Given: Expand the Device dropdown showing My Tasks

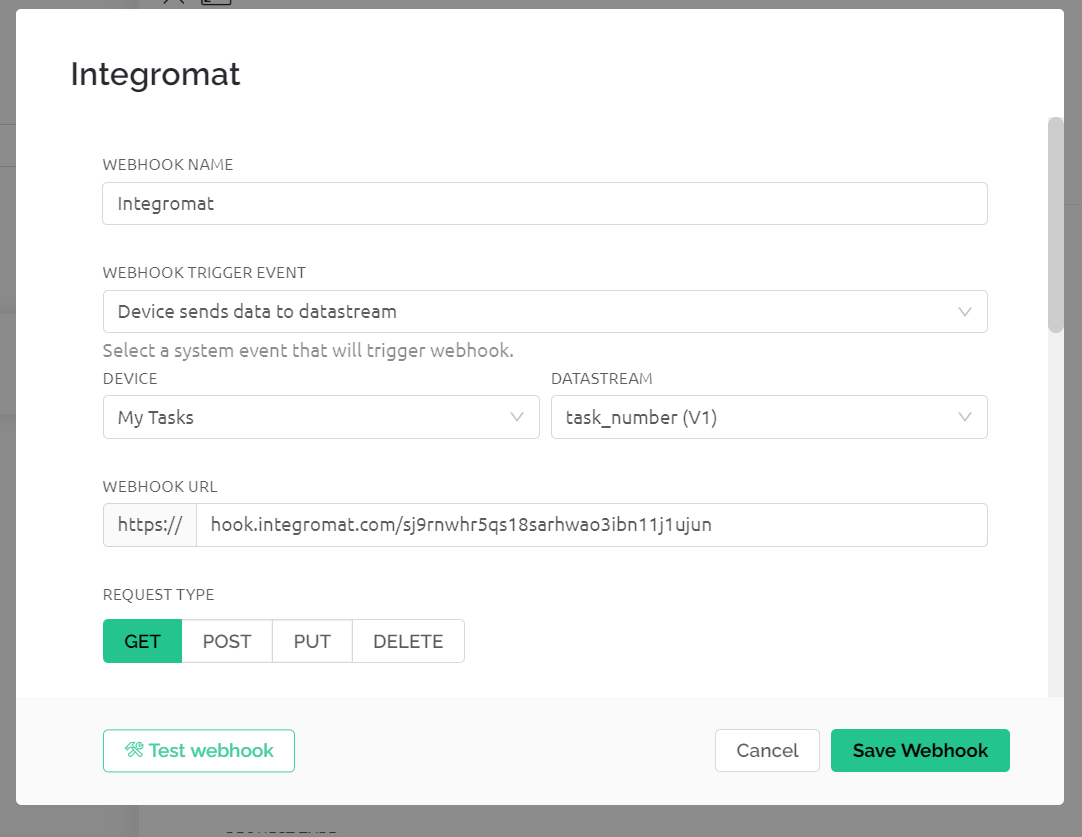Looking at the screenshot, I should click(321, 417).
